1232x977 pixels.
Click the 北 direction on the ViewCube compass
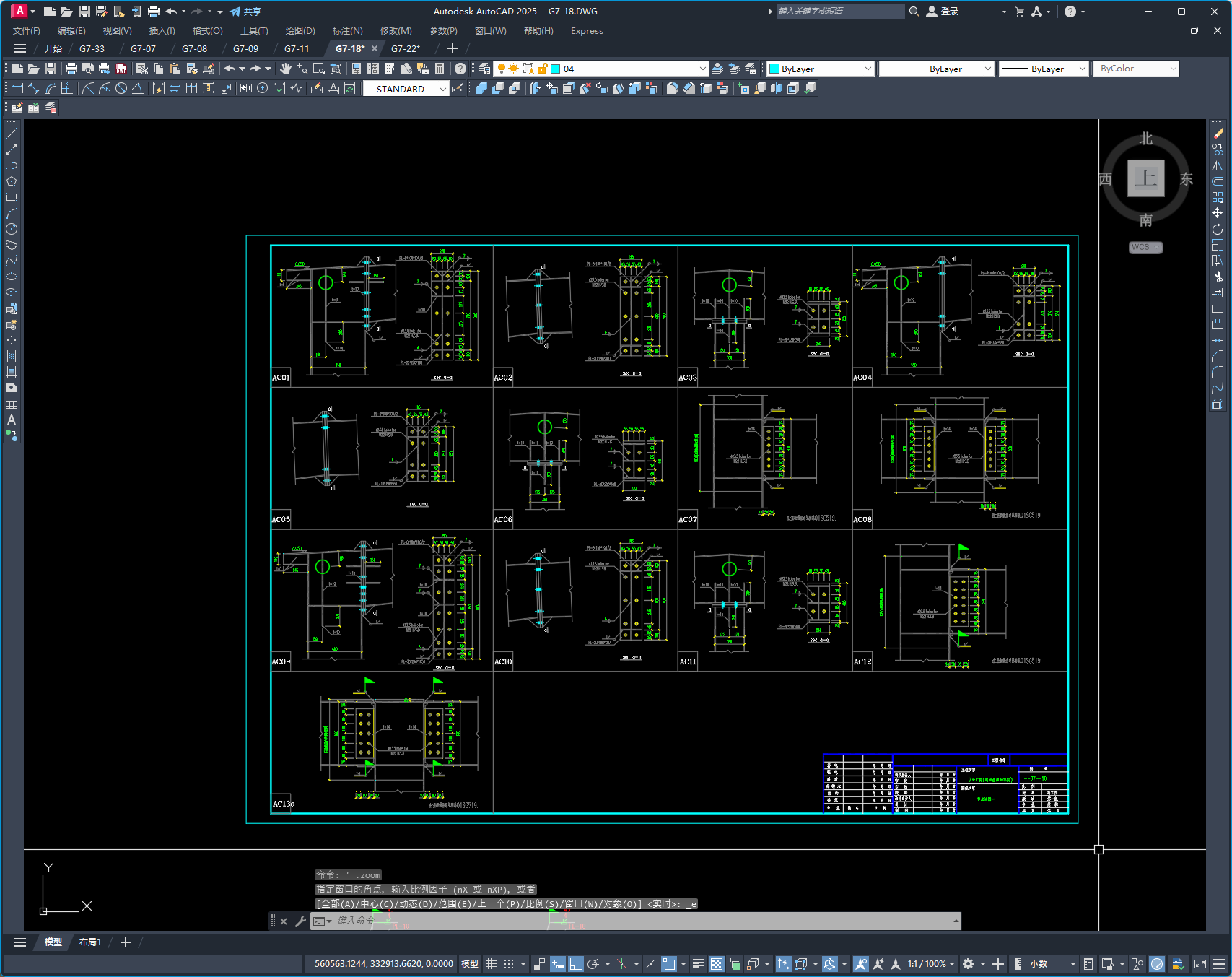[1145, 139]
